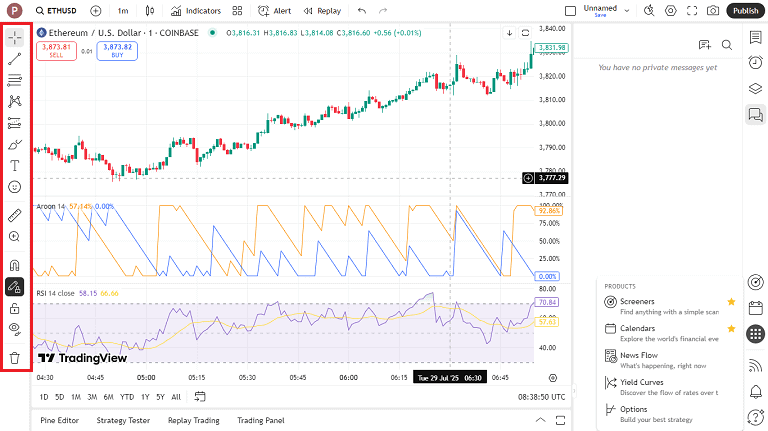Click the Publish button
The image size is (768, 431).
(x=744, y=11)
